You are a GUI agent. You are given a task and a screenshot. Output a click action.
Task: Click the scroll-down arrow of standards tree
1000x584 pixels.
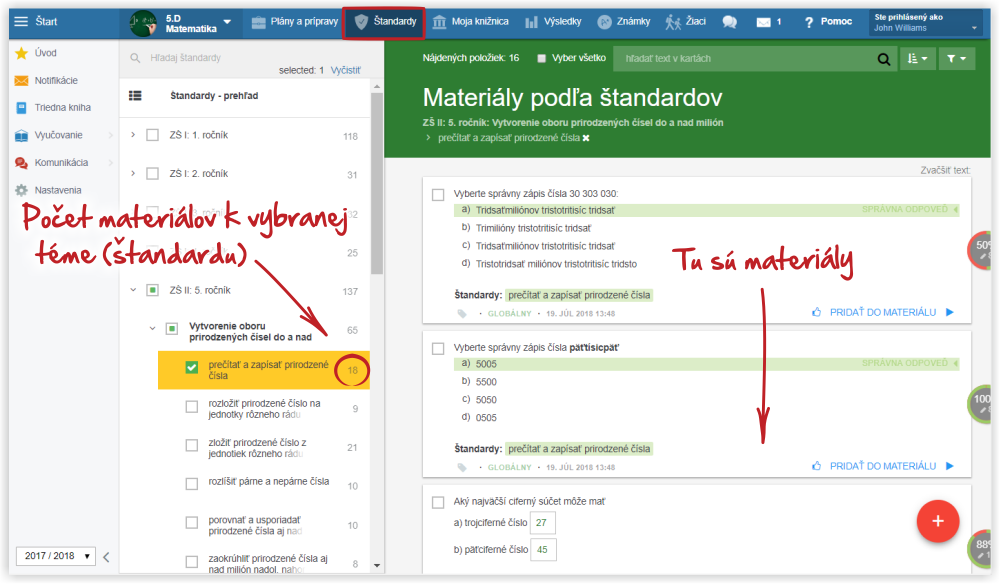click(x=377, y=566)
